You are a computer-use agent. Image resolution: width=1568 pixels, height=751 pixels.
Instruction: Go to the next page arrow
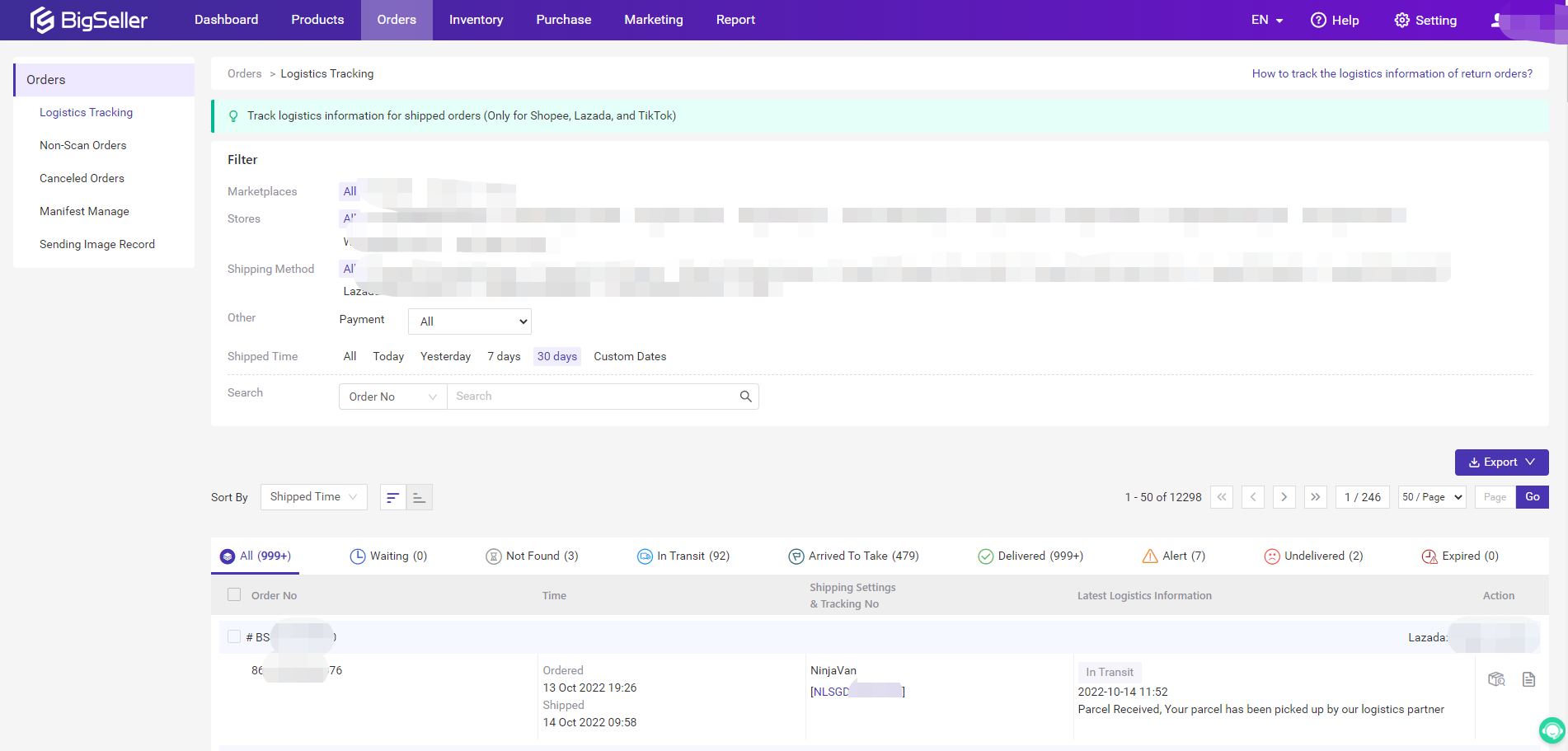pos(1284,497)
